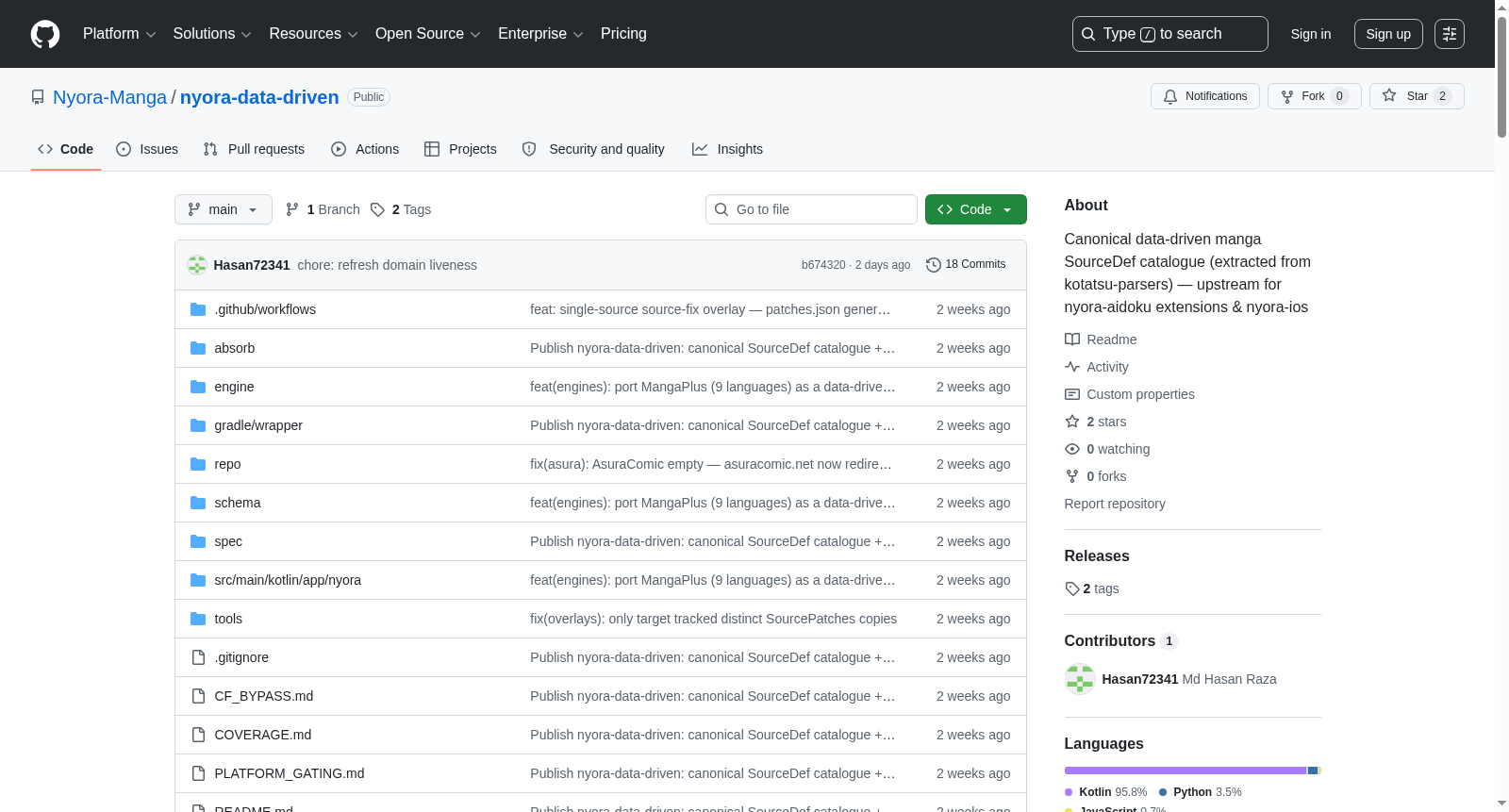1509x812 pixels.
Task: Click the eye icon beside 0 watching
Action: (x=1072, y=449)
